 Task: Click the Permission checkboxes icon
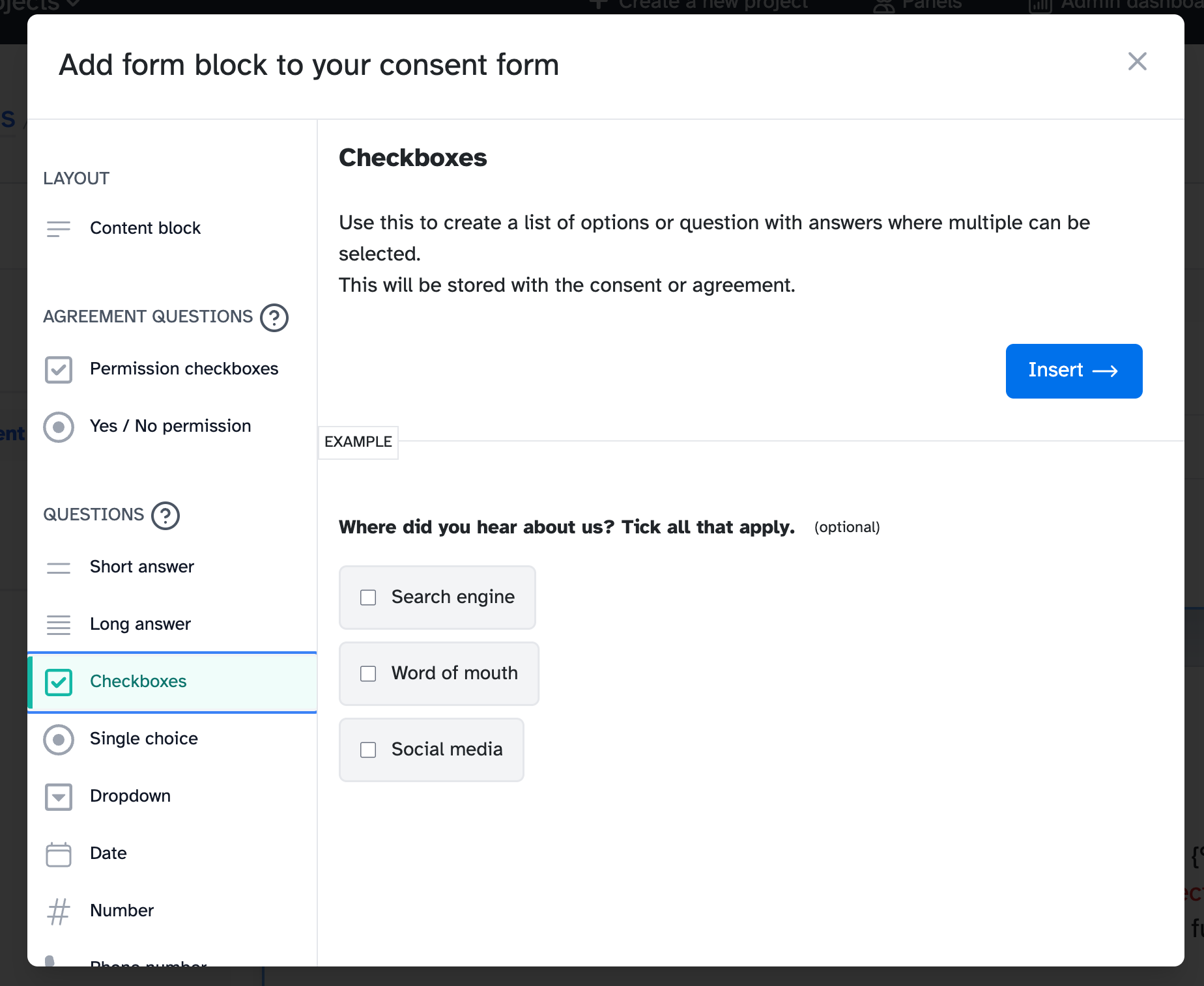tap(59, 370)
